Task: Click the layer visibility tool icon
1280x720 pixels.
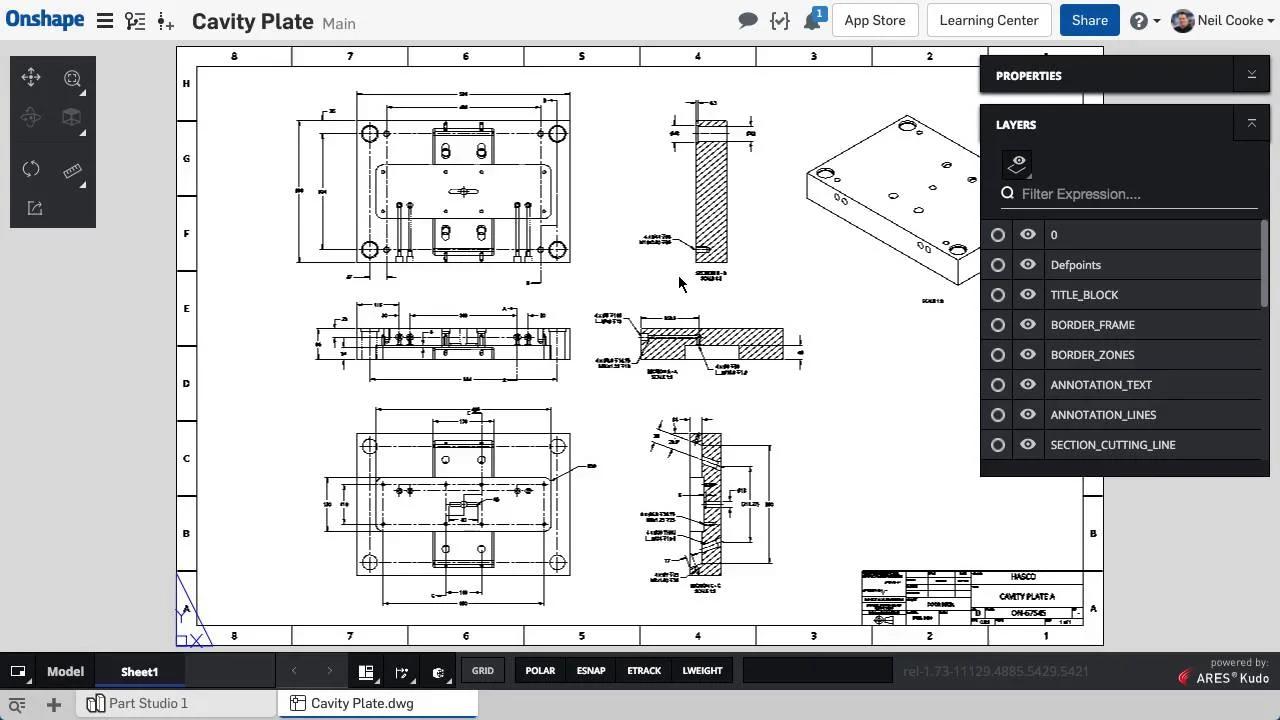Action: pos(1017,164)
